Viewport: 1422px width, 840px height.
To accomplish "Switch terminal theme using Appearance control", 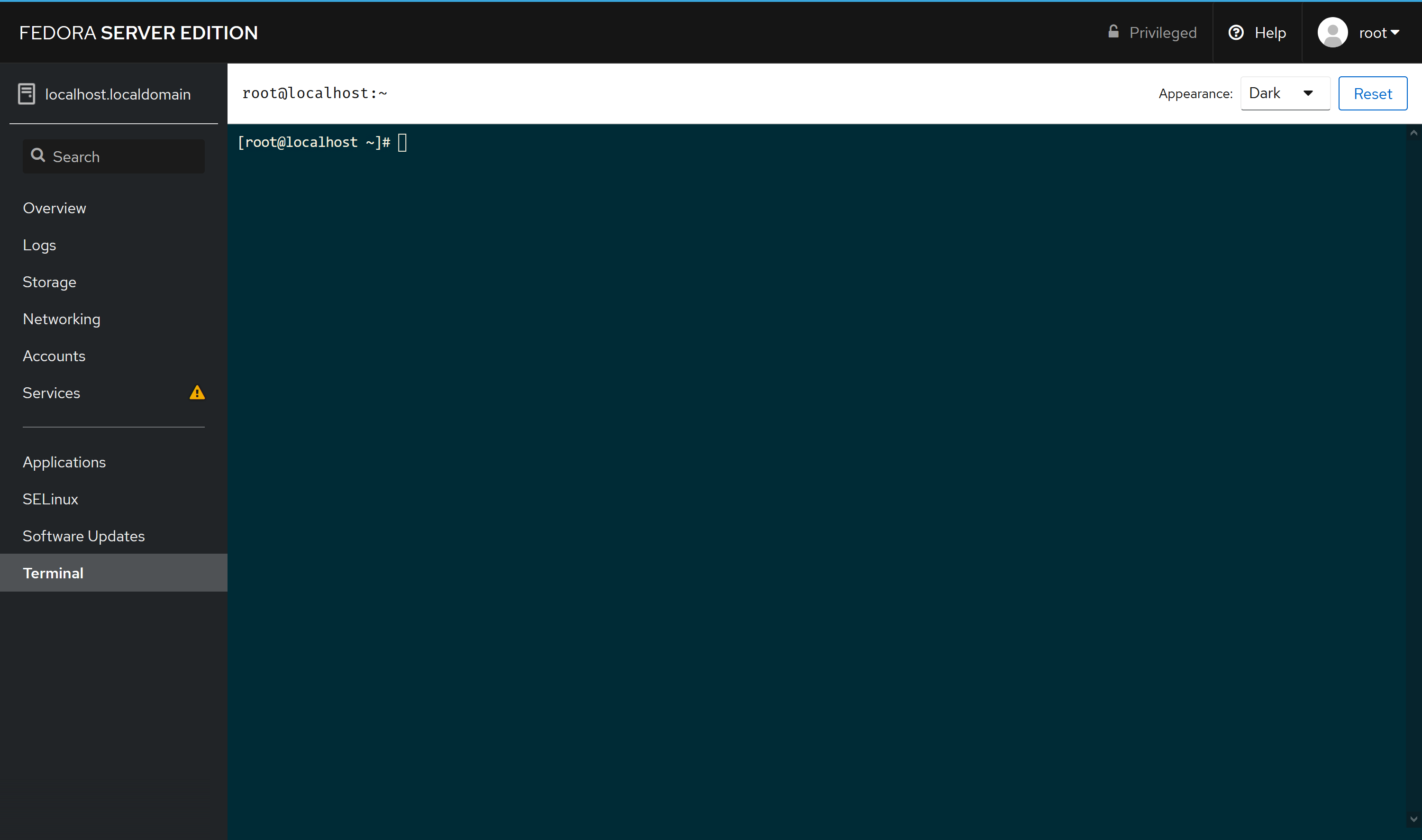I will [x=1285, y=93].
